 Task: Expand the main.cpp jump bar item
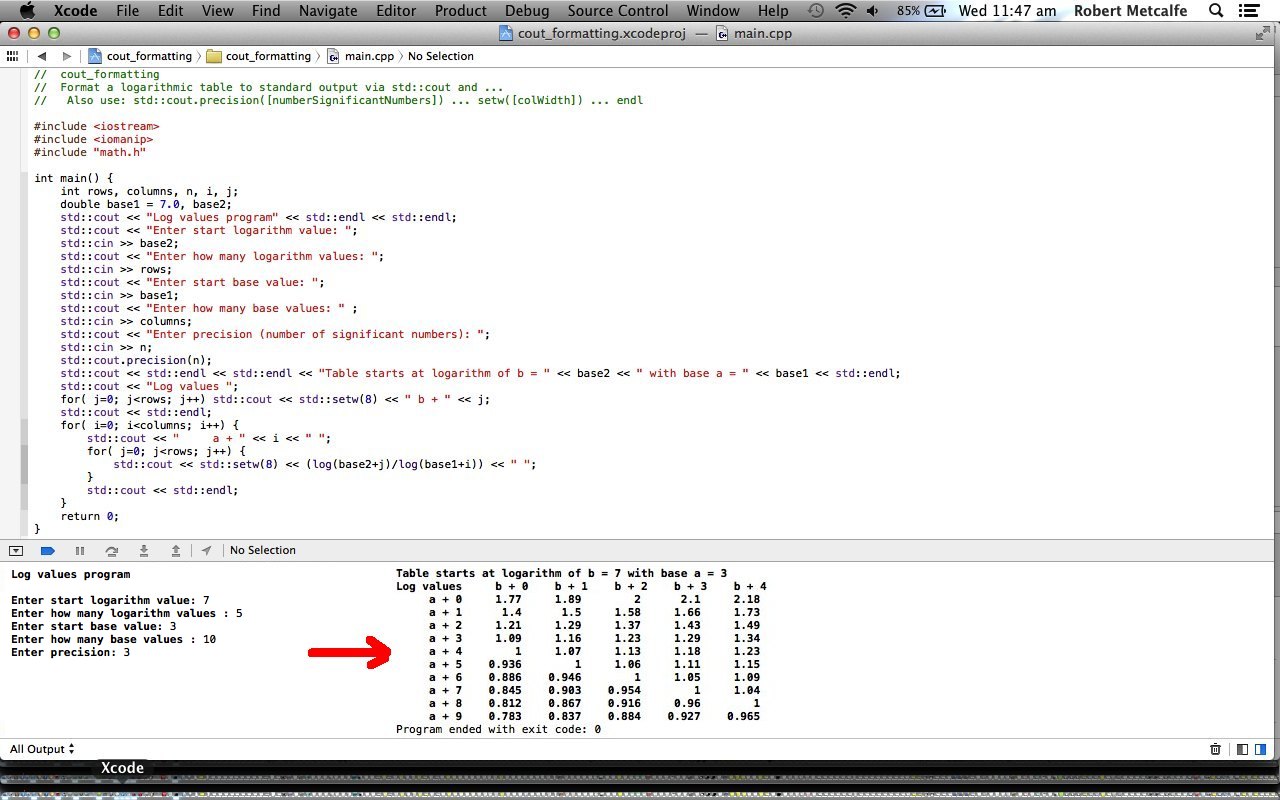point(360,56)
